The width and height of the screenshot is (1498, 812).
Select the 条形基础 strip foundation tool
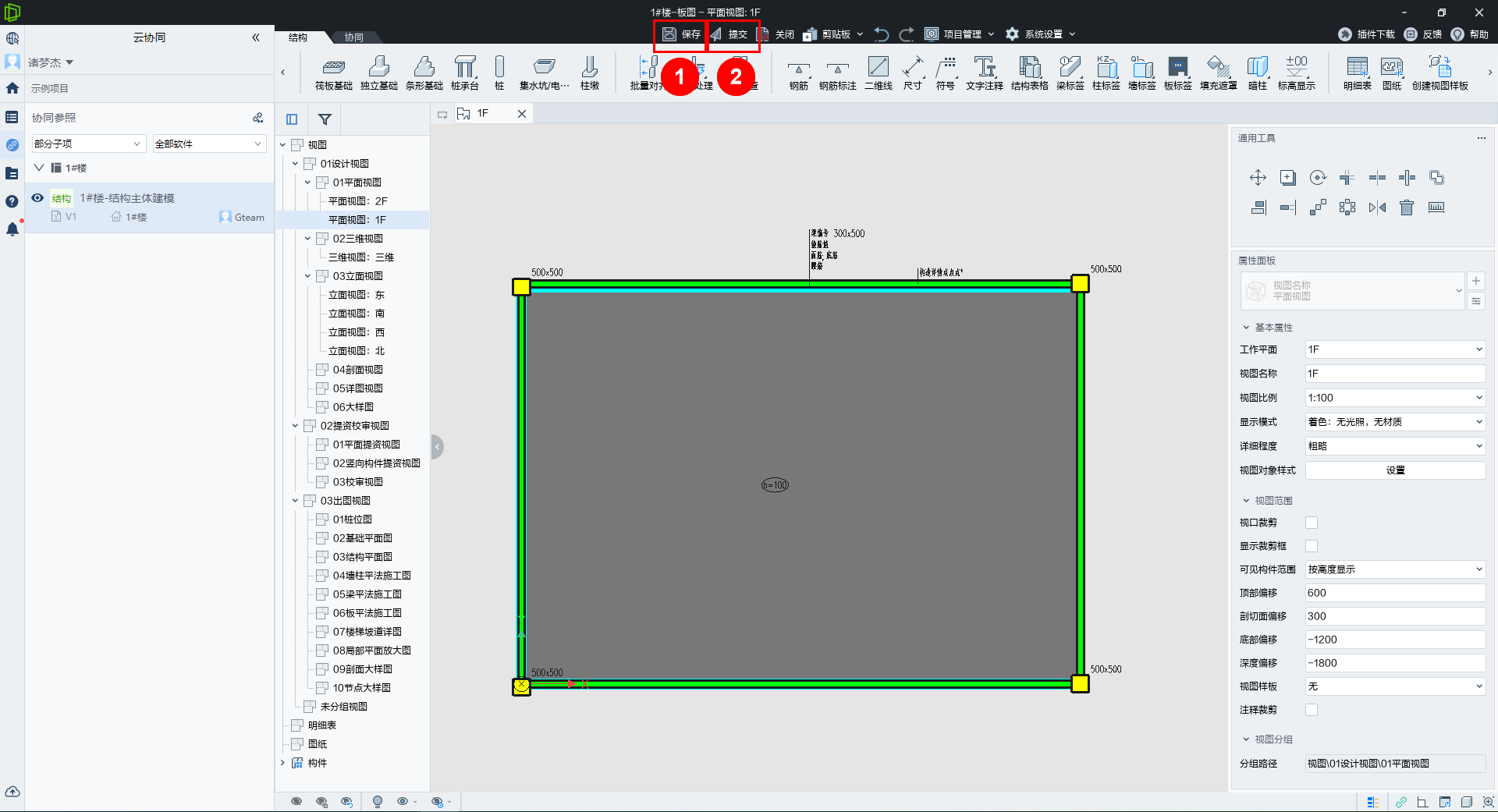pos(424,73)
